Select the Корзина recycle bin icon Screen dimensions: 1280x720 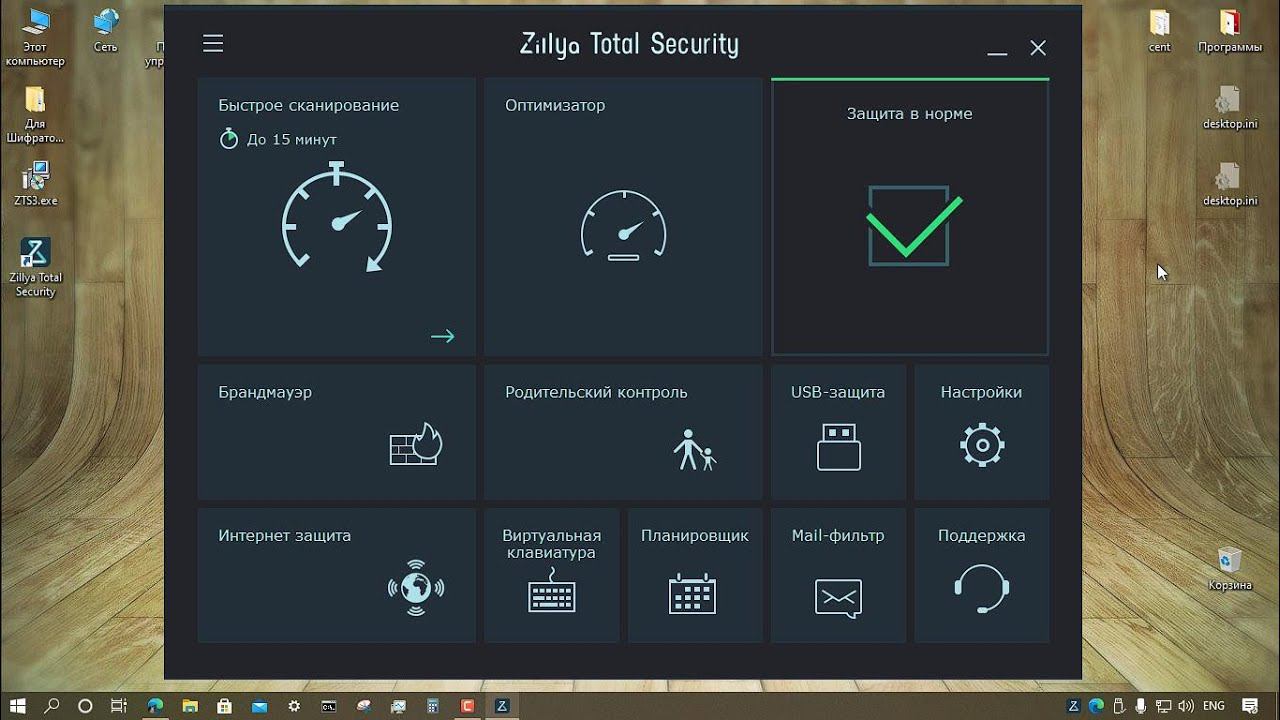pos(1229,568)
